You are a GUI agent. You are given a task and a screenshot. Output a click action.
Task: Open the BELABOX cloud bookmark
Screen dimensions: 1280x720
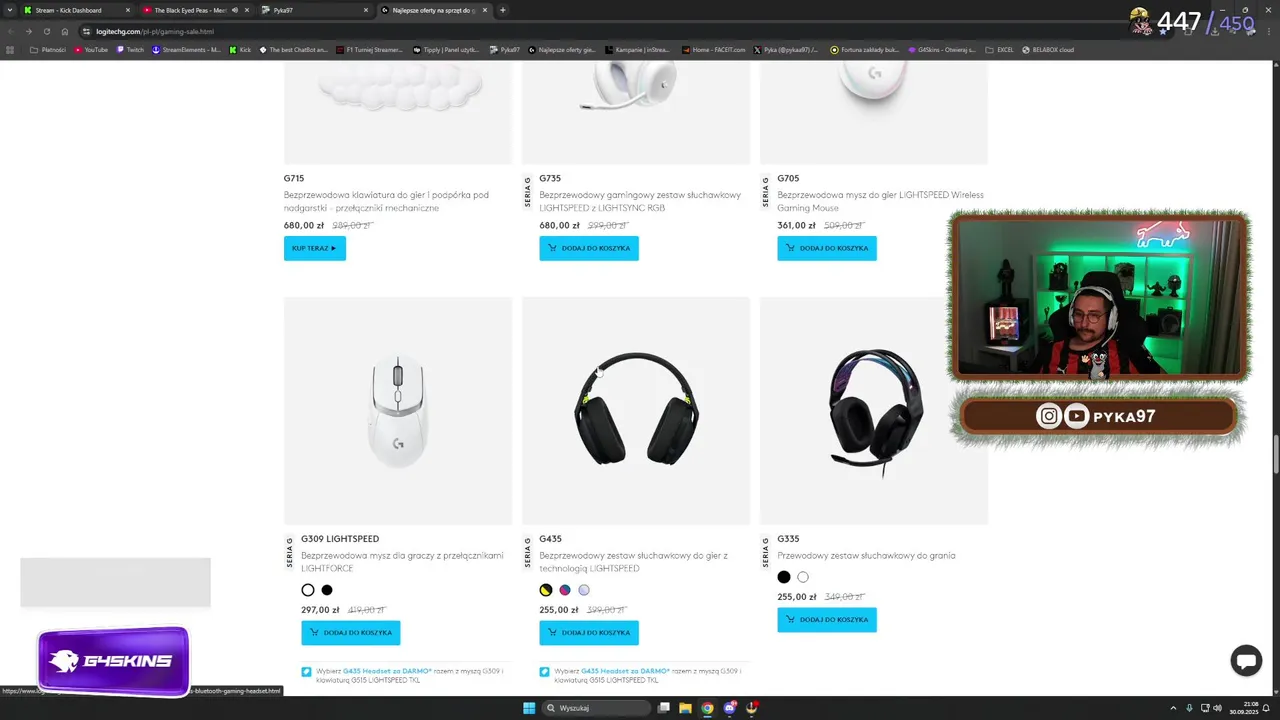tap(1047, 49)
